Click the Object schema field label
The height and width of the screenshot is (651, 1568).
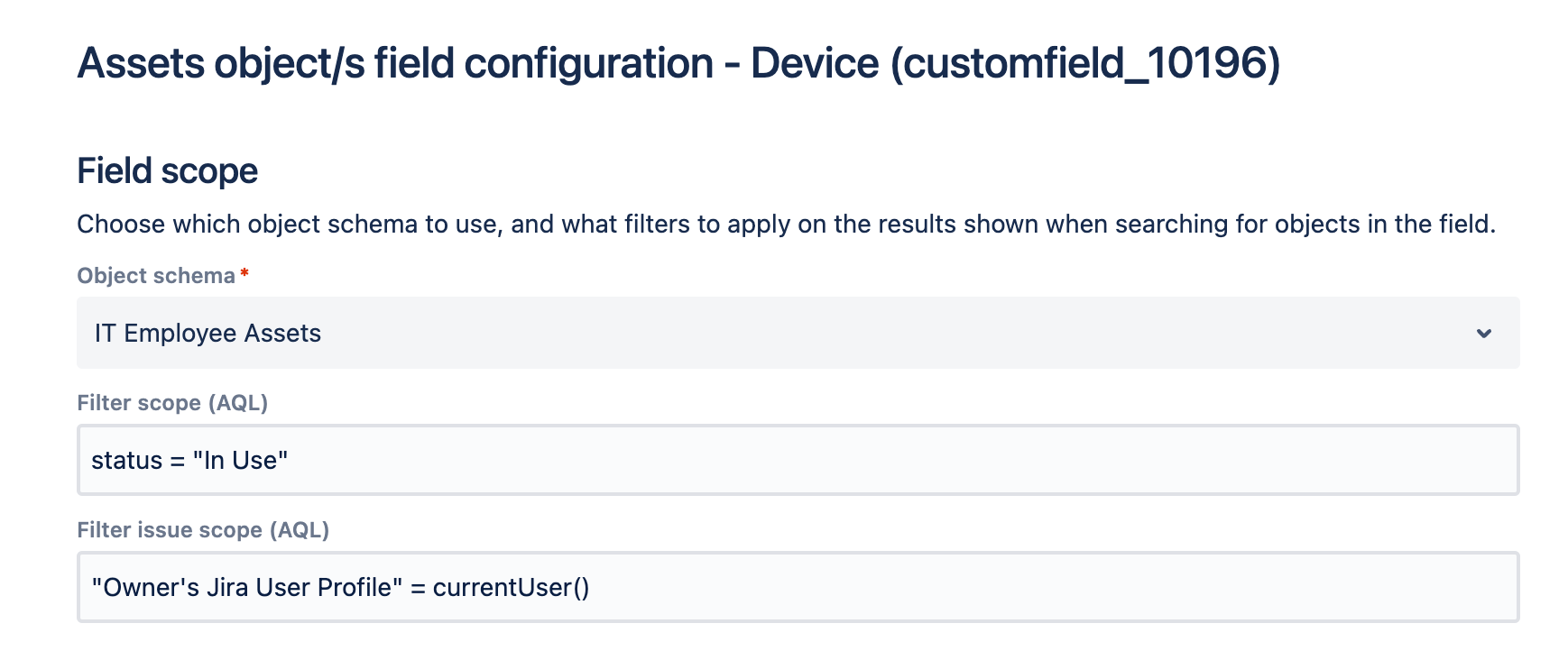tap(155, 276)
